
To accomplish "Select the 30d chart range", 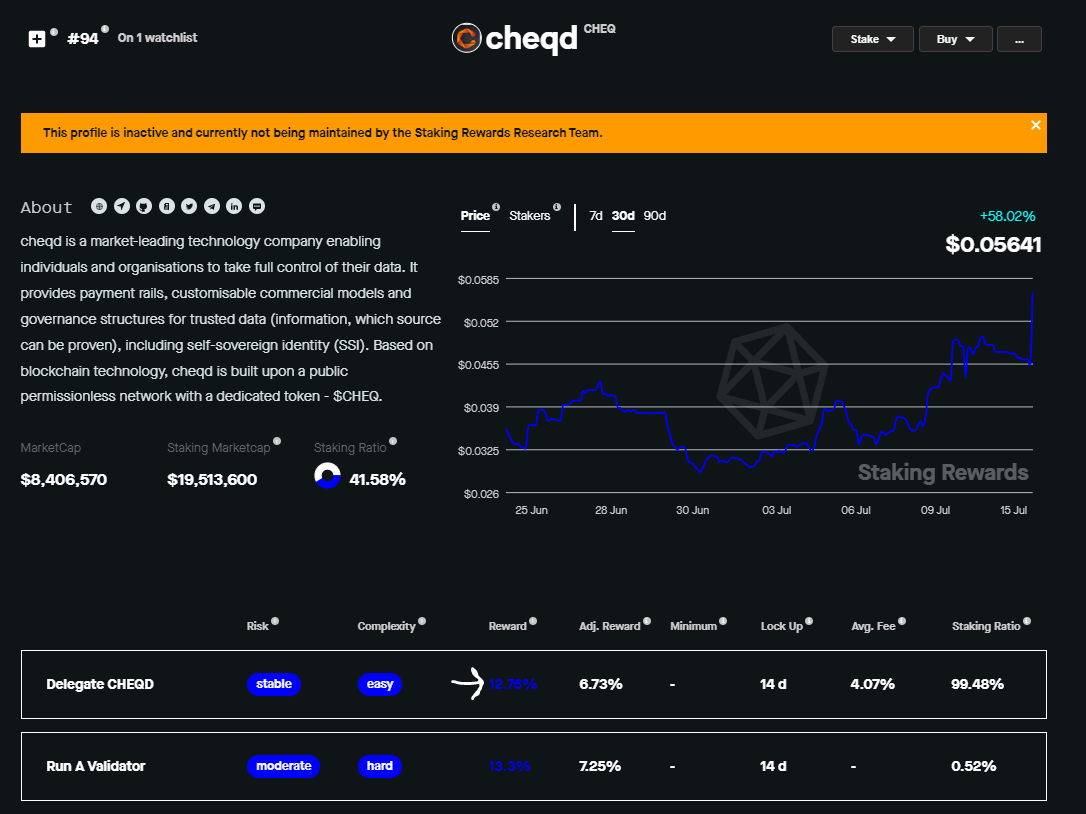I will click(623, 216).
